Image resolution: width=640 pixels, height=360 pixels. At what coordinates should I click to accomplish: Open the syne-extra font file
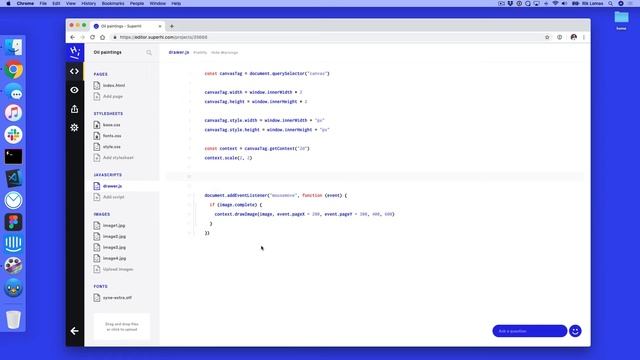tap(117, 298)
